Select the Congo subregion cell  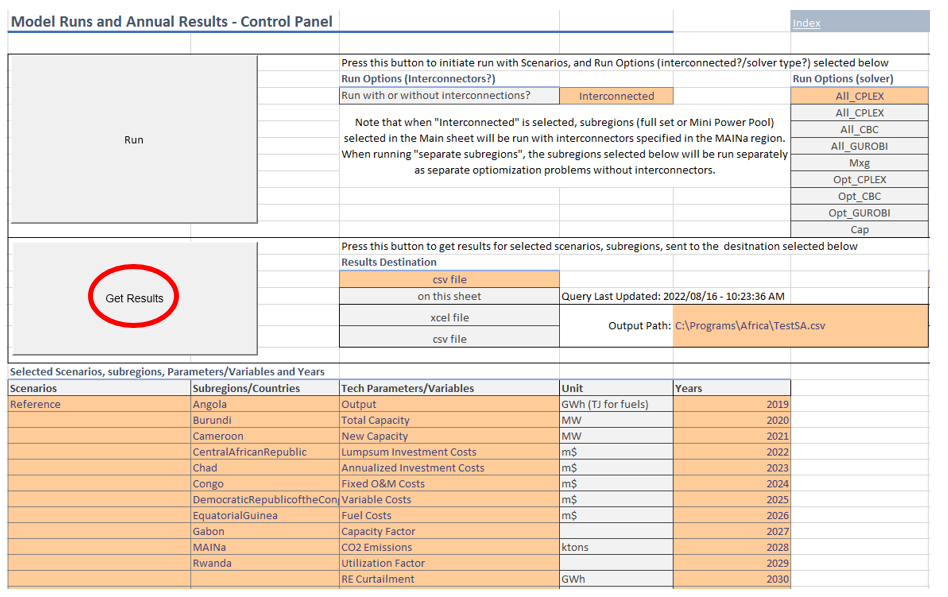(265, 483)
